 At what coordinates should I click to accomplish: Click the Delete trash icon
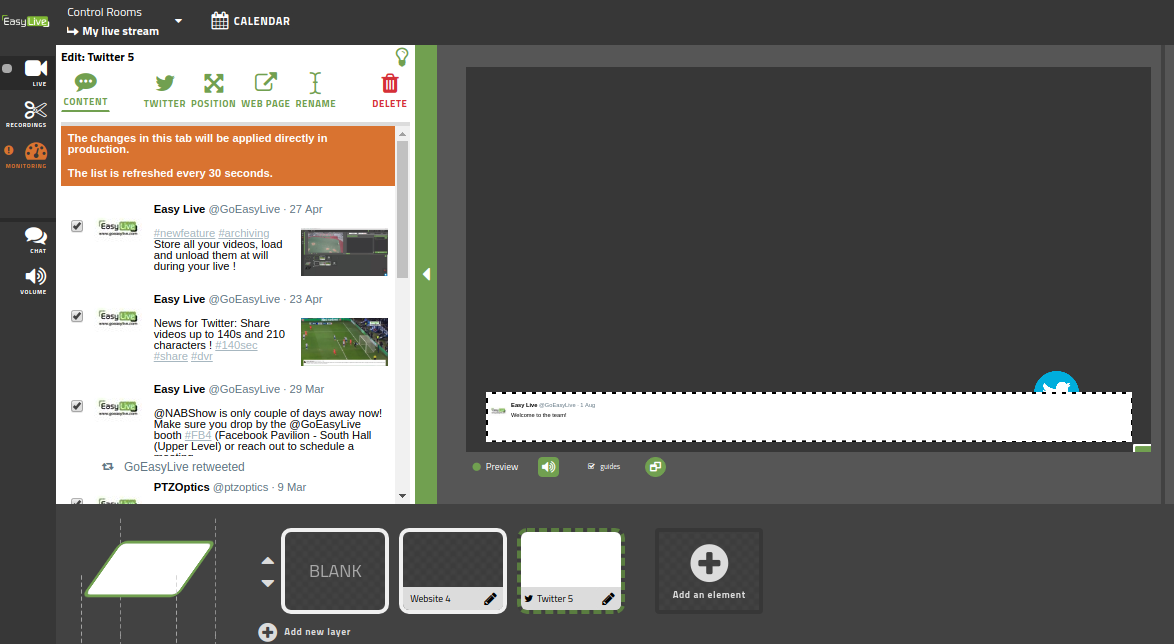pos(389,83)
